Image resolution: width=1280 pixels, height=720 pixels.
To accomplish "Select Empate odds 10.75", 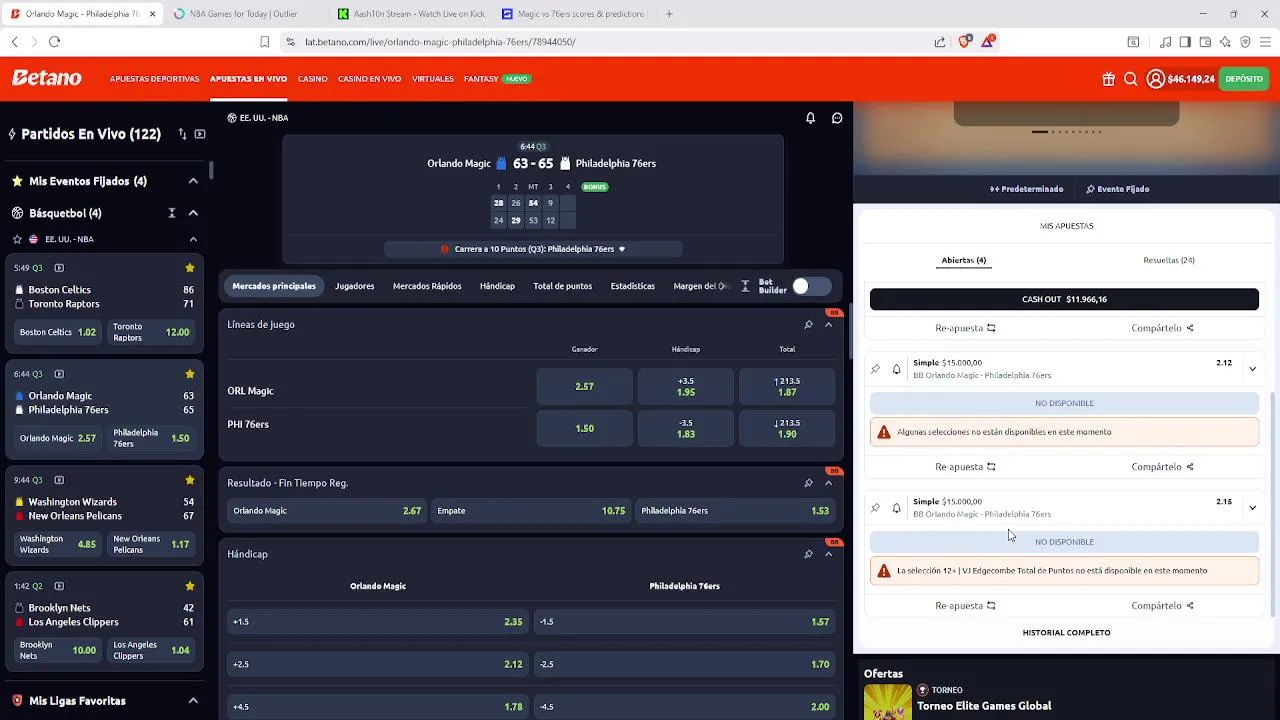I will click(531, 511).
